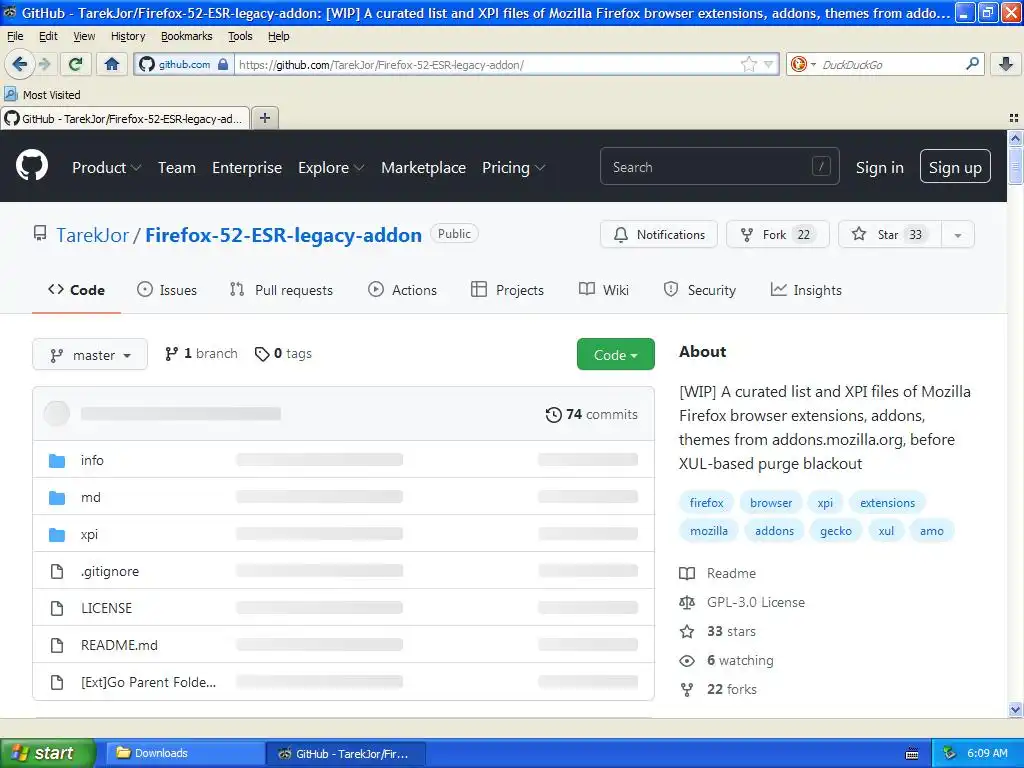Click the browser Forward arrow button
Image resolution: width=1024 pixels, height=768 pixels.
[x=45, y=64]
